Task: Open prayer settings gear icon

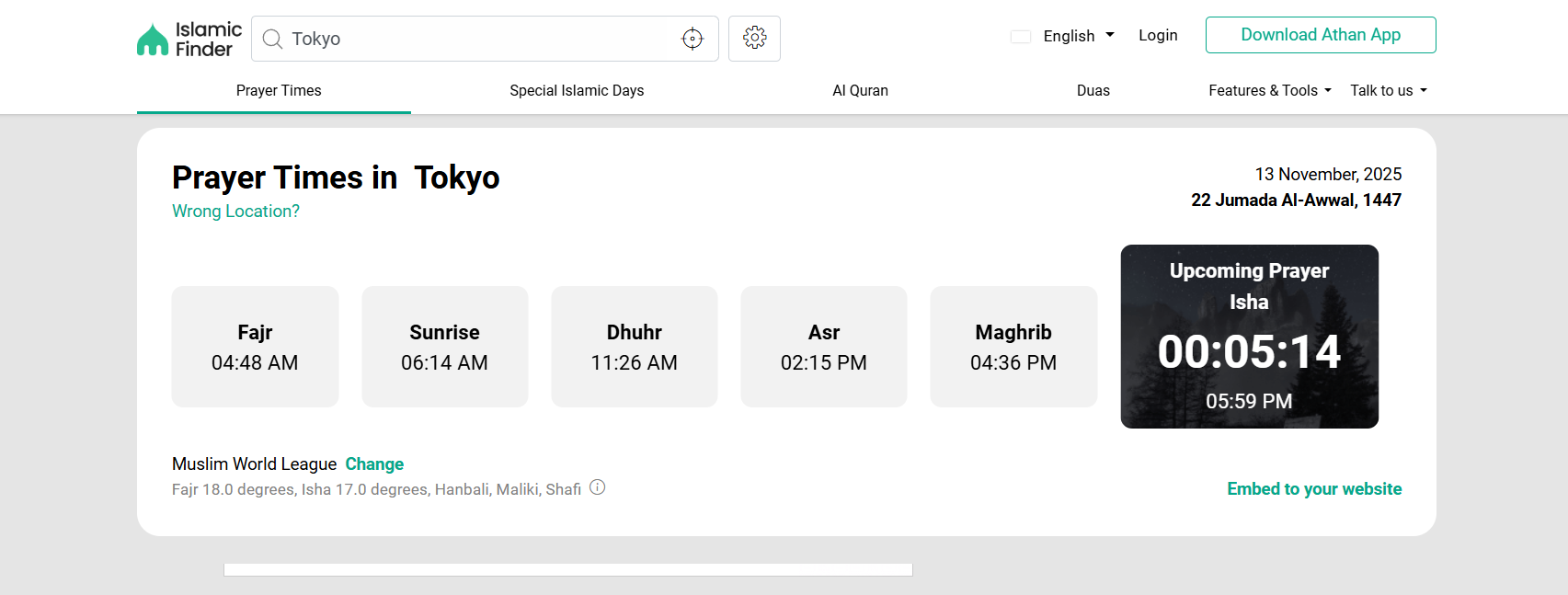Action: [754, 38]
